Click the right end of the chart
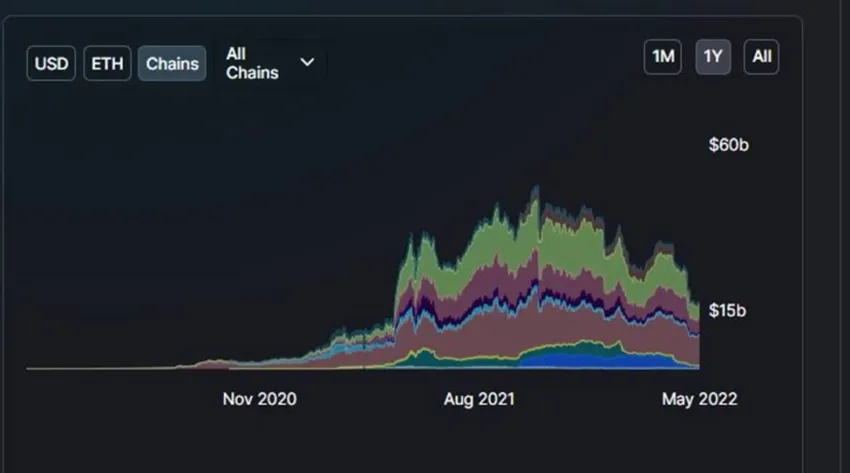 tap(697, 336)
